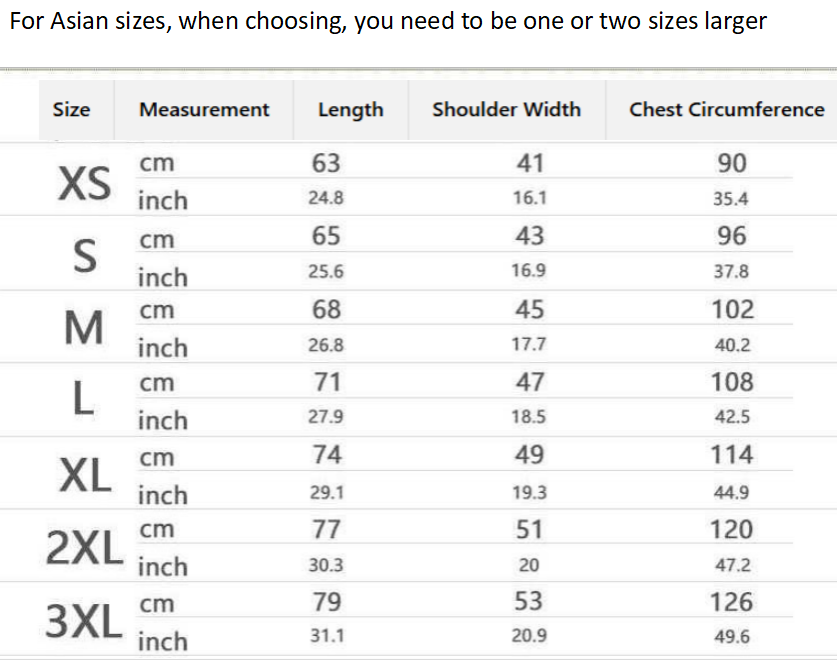Click the L chest value 108
This screenshot has height=660, width=837.
pyautogui.click(x=732, y=382)
